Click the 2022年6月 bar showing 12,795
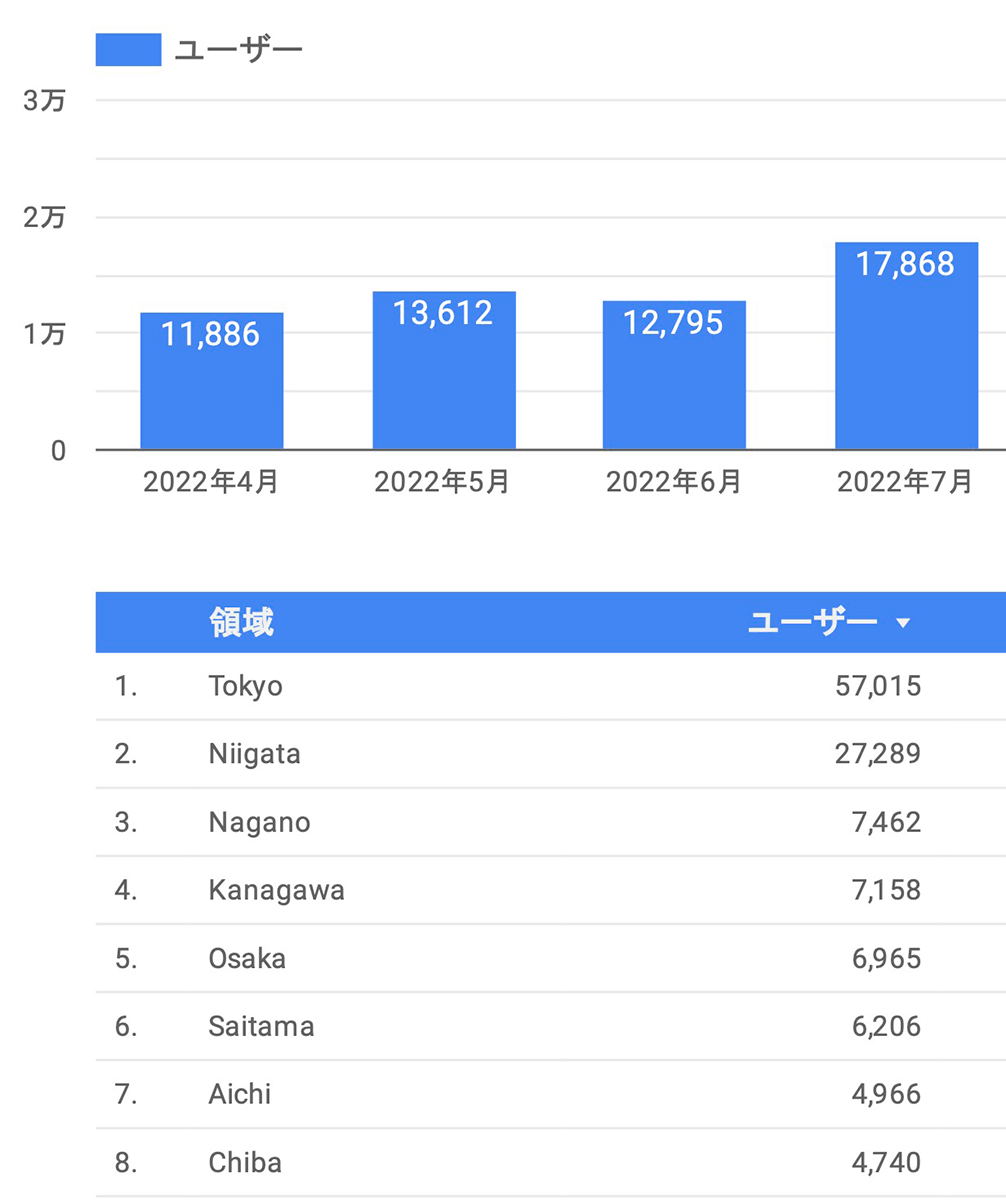The image size is (1006, 1200). [673, 375]
